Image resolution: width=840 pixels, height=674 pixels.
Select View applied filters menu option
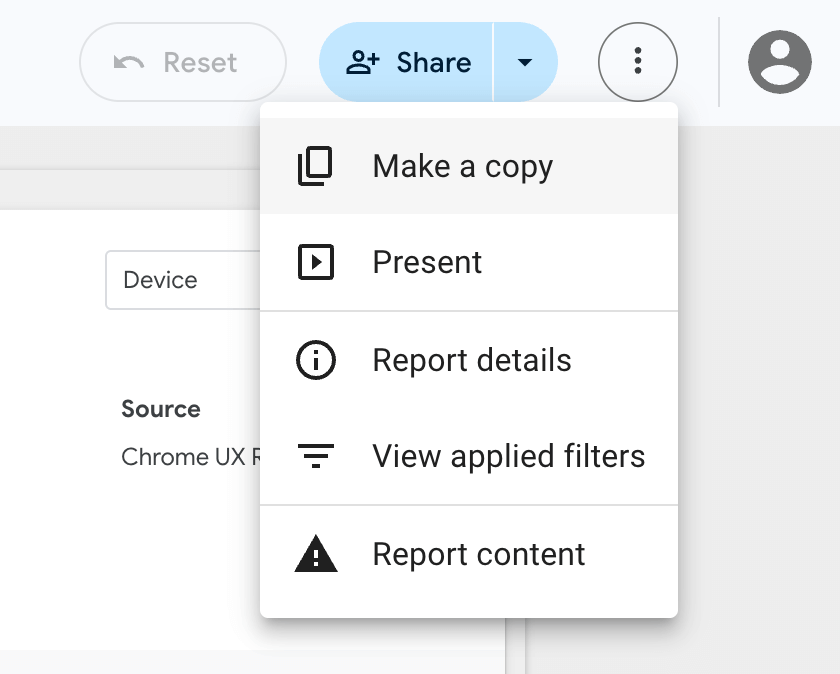509,457
